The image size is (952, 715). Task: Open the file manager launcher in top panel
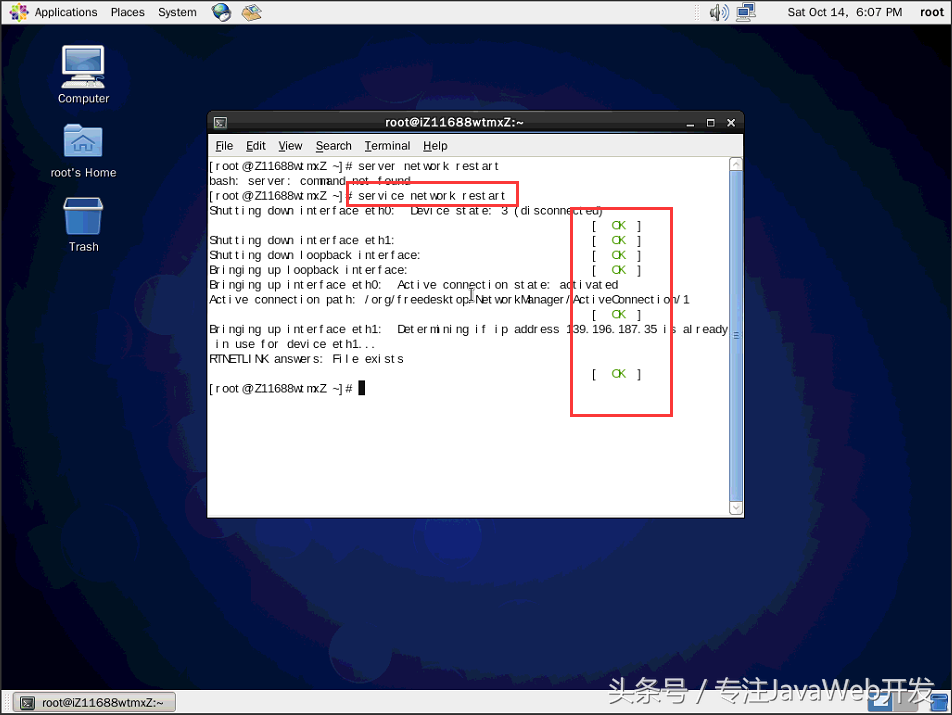pyautogui.click(x=251, y=12)
